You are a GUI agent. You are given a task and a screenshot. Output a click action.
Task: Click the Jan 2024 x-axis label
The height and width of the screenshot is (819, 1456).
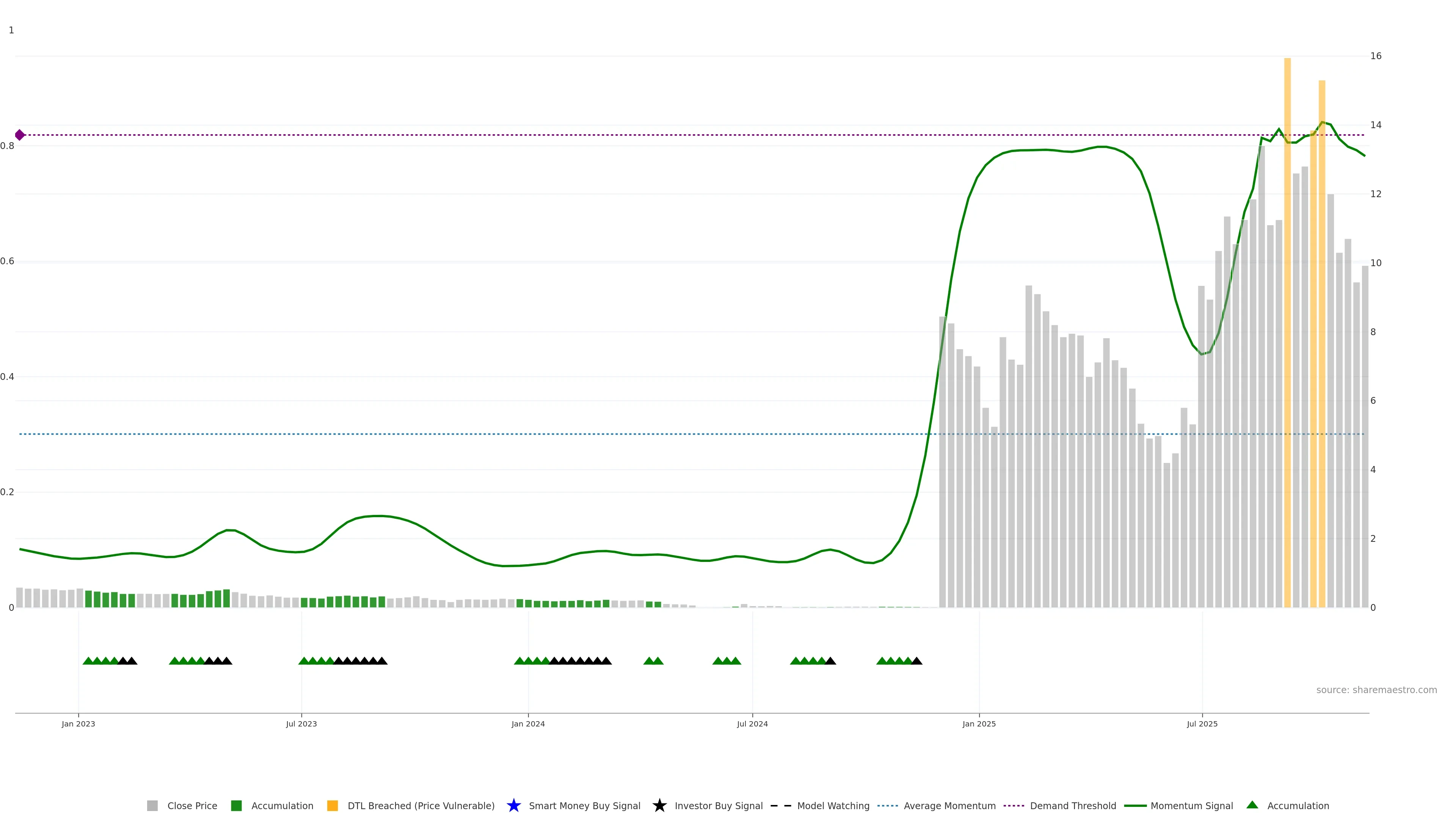pyautogui.click(x=528, y=723)
